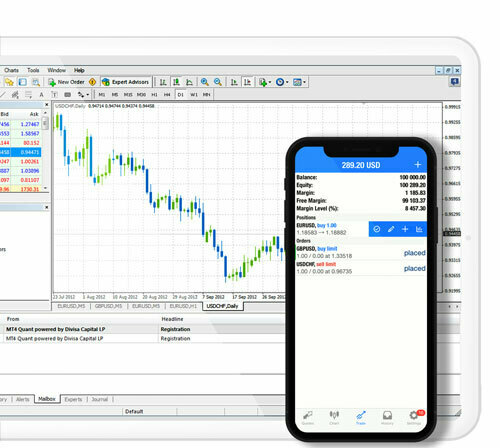The image size is (500, 448).
Task: Click the New Order toolbar button
Action: (66, 82)
